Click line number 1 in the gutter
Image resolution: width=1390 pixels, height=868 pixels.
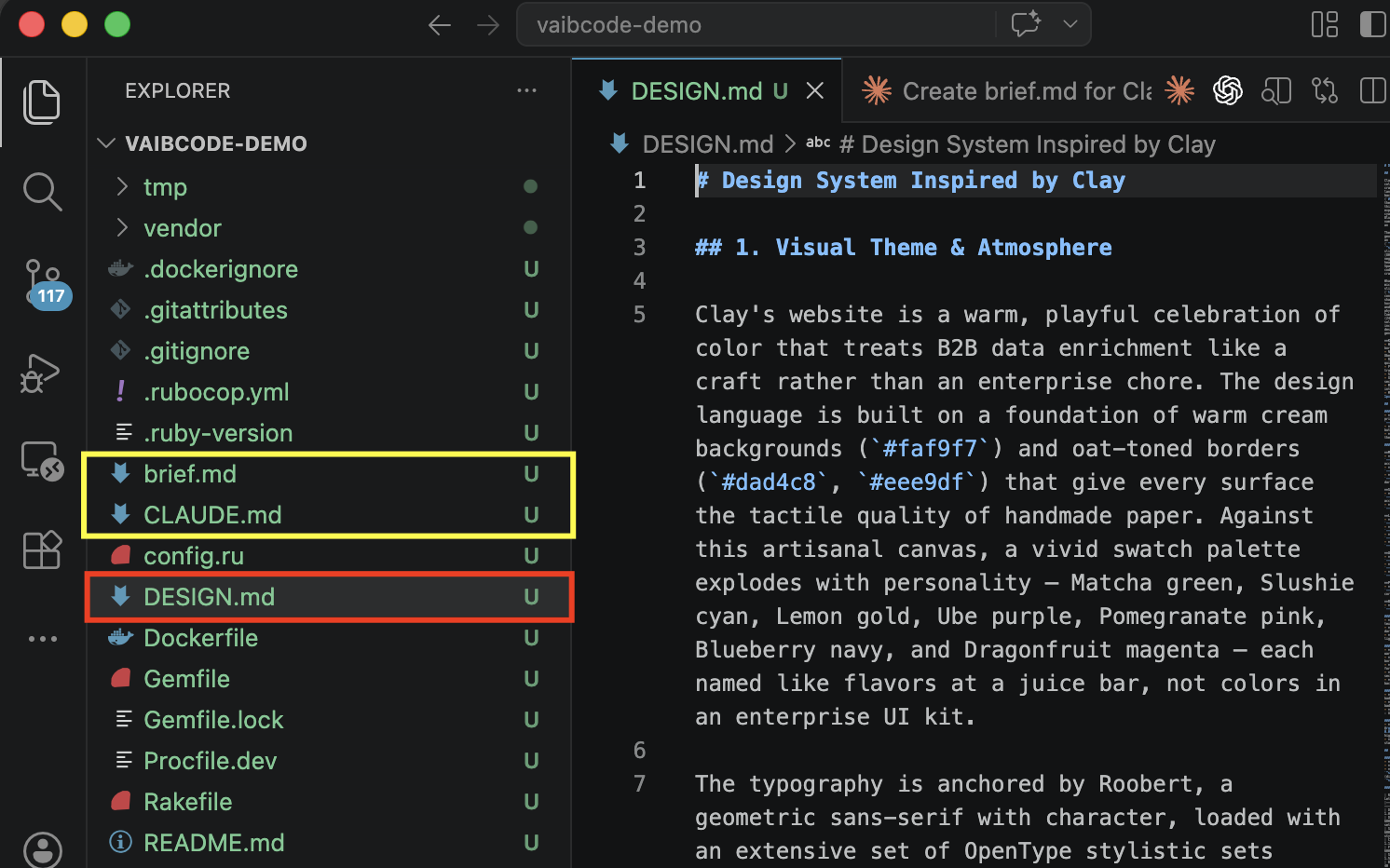tap(639, 180)
